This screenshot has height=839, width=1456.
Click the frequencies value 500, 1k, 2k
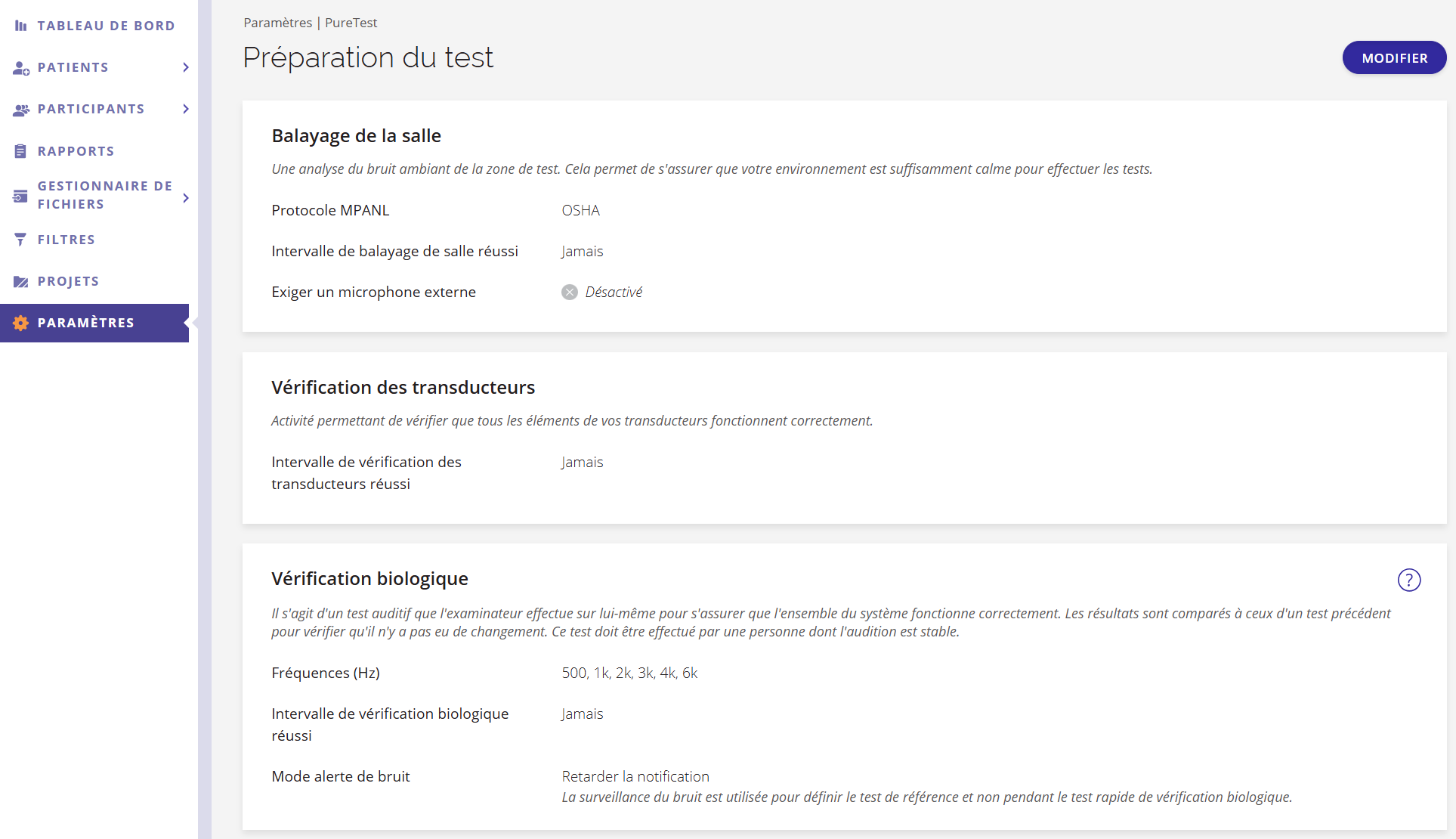pyautogui.click(x=629, y=673)
